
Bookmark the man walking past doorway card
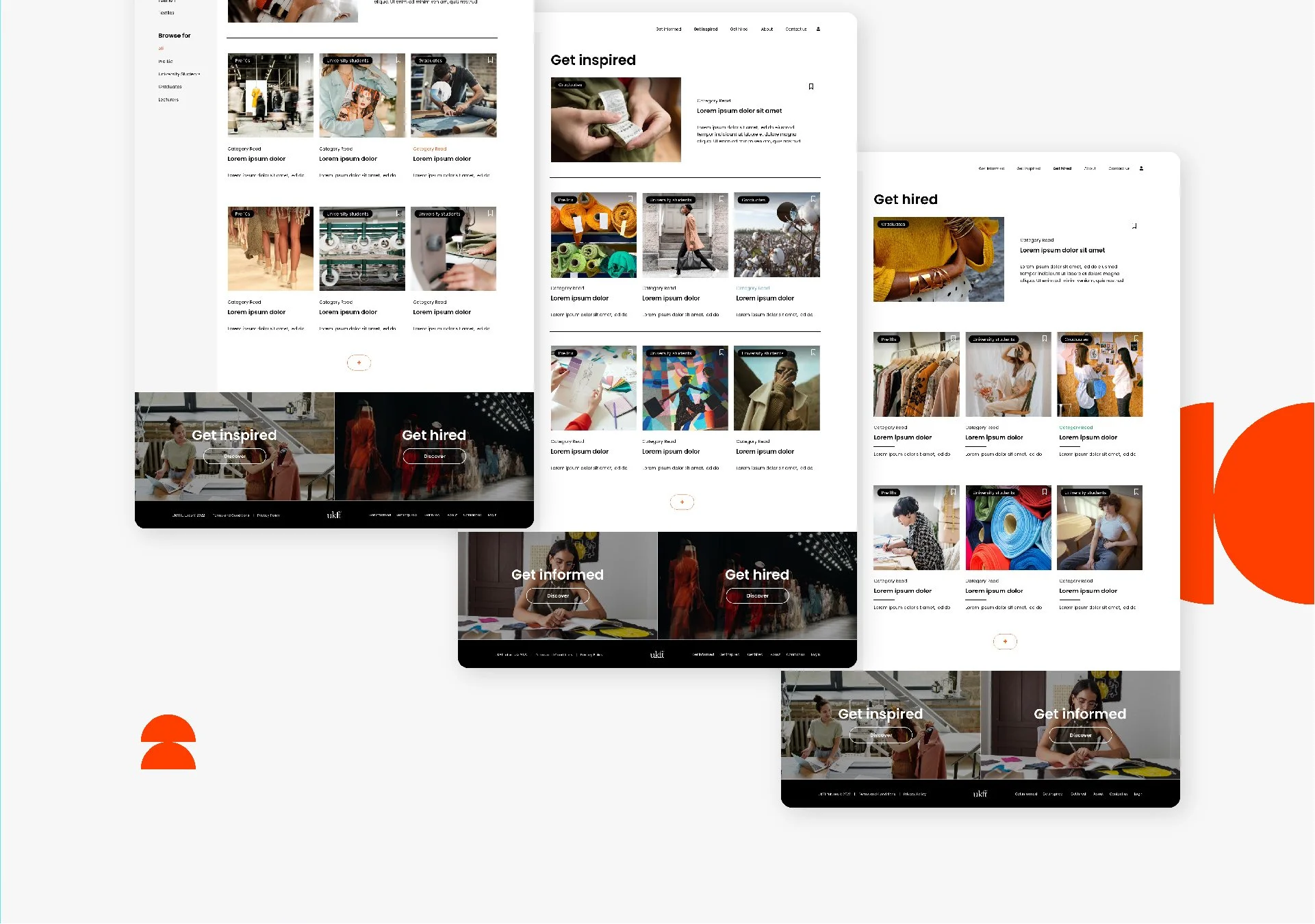[722, 199]
